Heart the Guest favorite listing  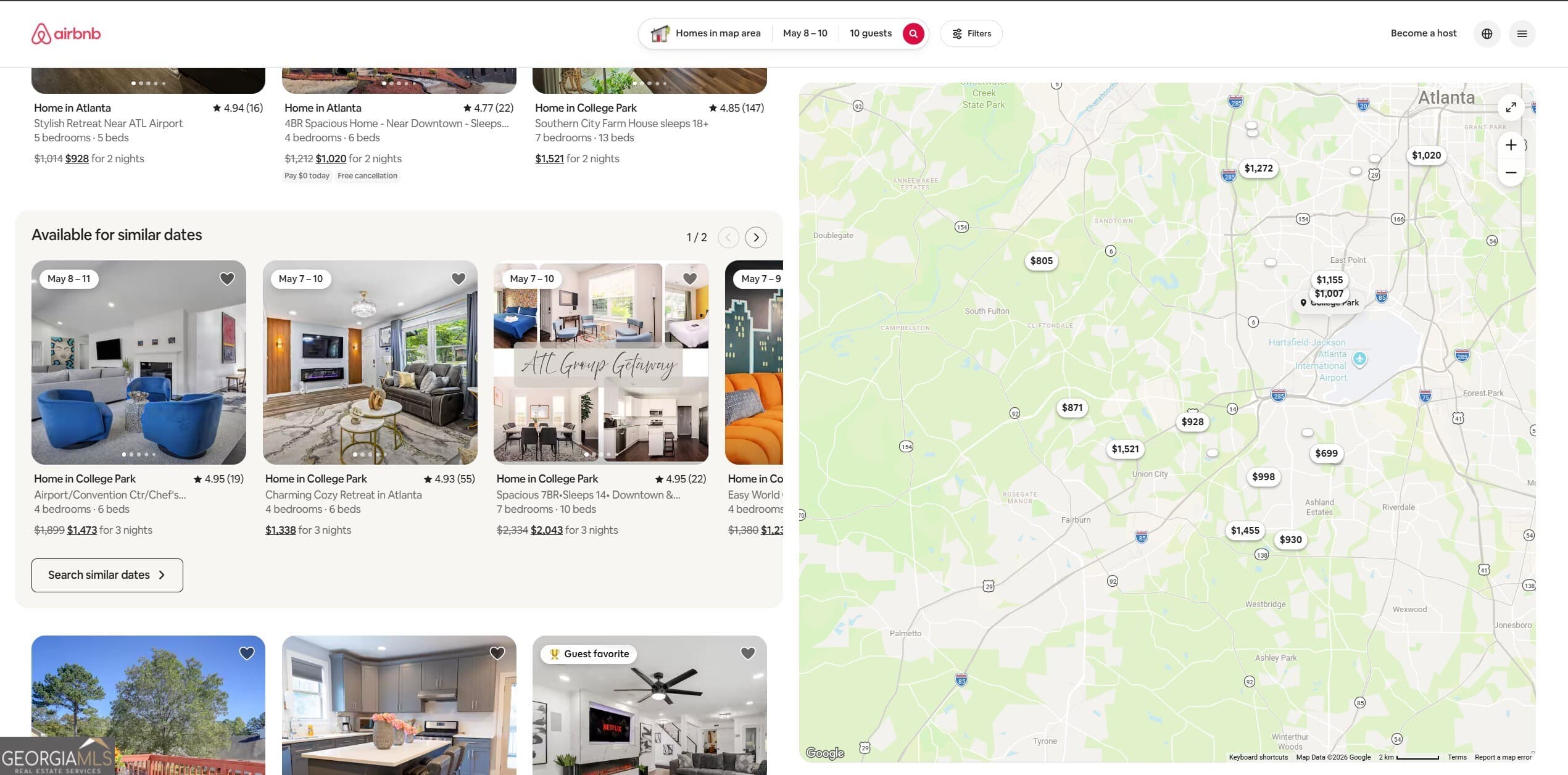747,653
